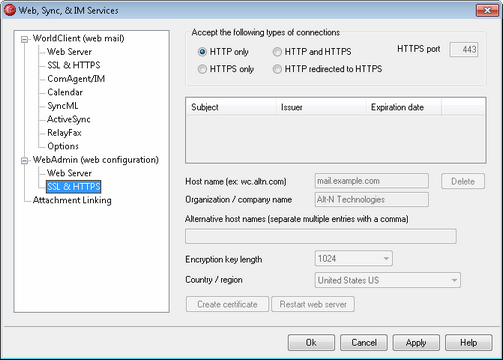Screen dimensions: 503x360
Task: Sort certificates by Issuer column
Action: click(321, 107)
